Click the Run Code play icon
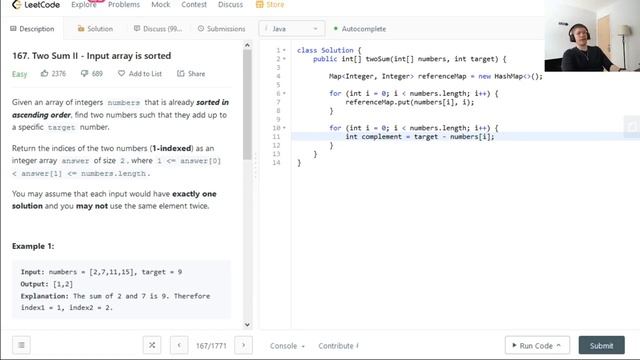Image resolution: width=640 pixels, height=360 pixels. coord(514,345)
